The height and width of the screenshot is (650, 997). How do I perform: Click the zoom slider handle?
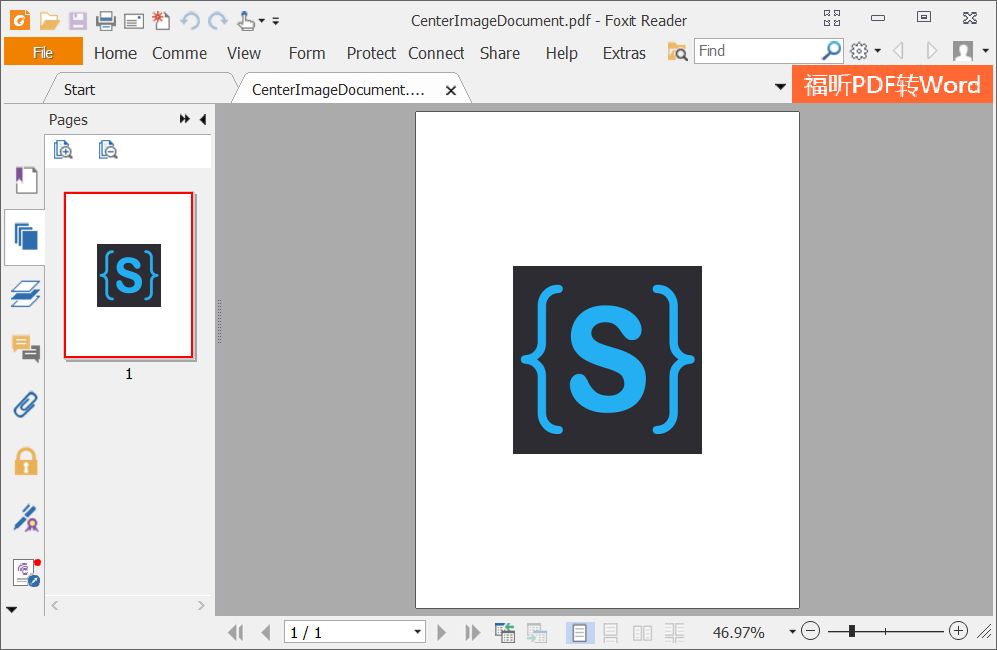click(851, 631)
